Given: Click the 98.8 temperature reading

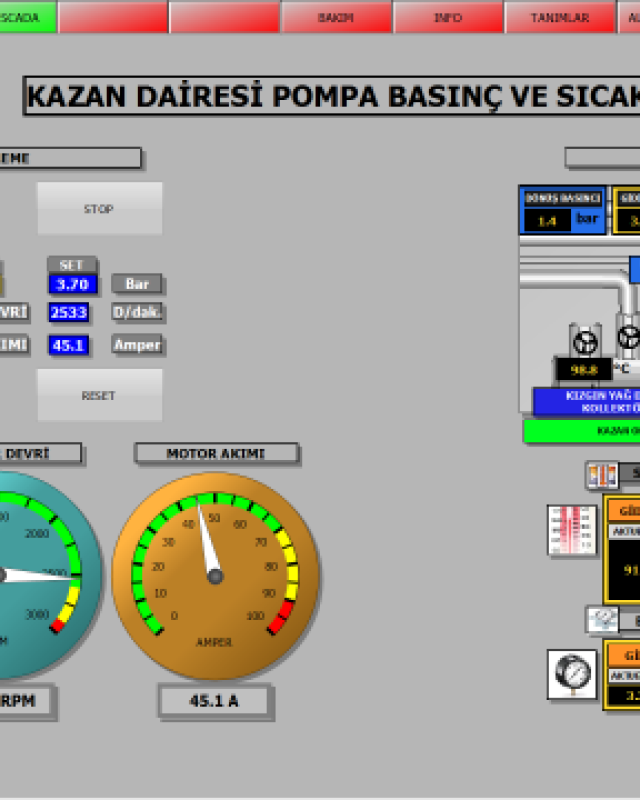Looking at the screenshot, I should pos(584,369).
